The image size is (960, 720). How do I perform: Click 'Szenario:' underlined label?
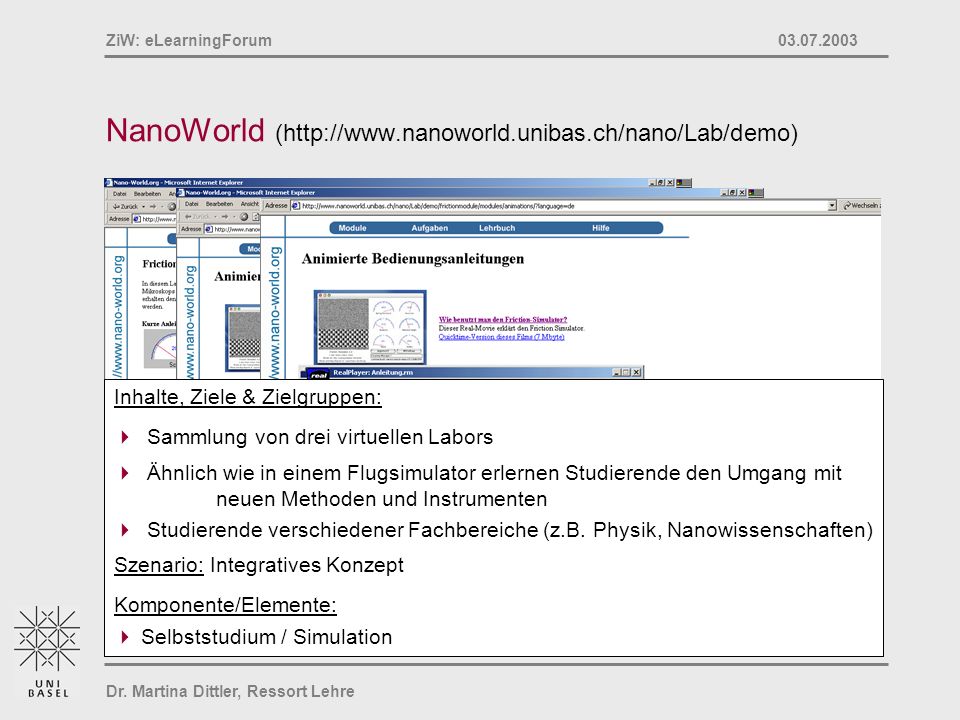click(x=159, y=565)
